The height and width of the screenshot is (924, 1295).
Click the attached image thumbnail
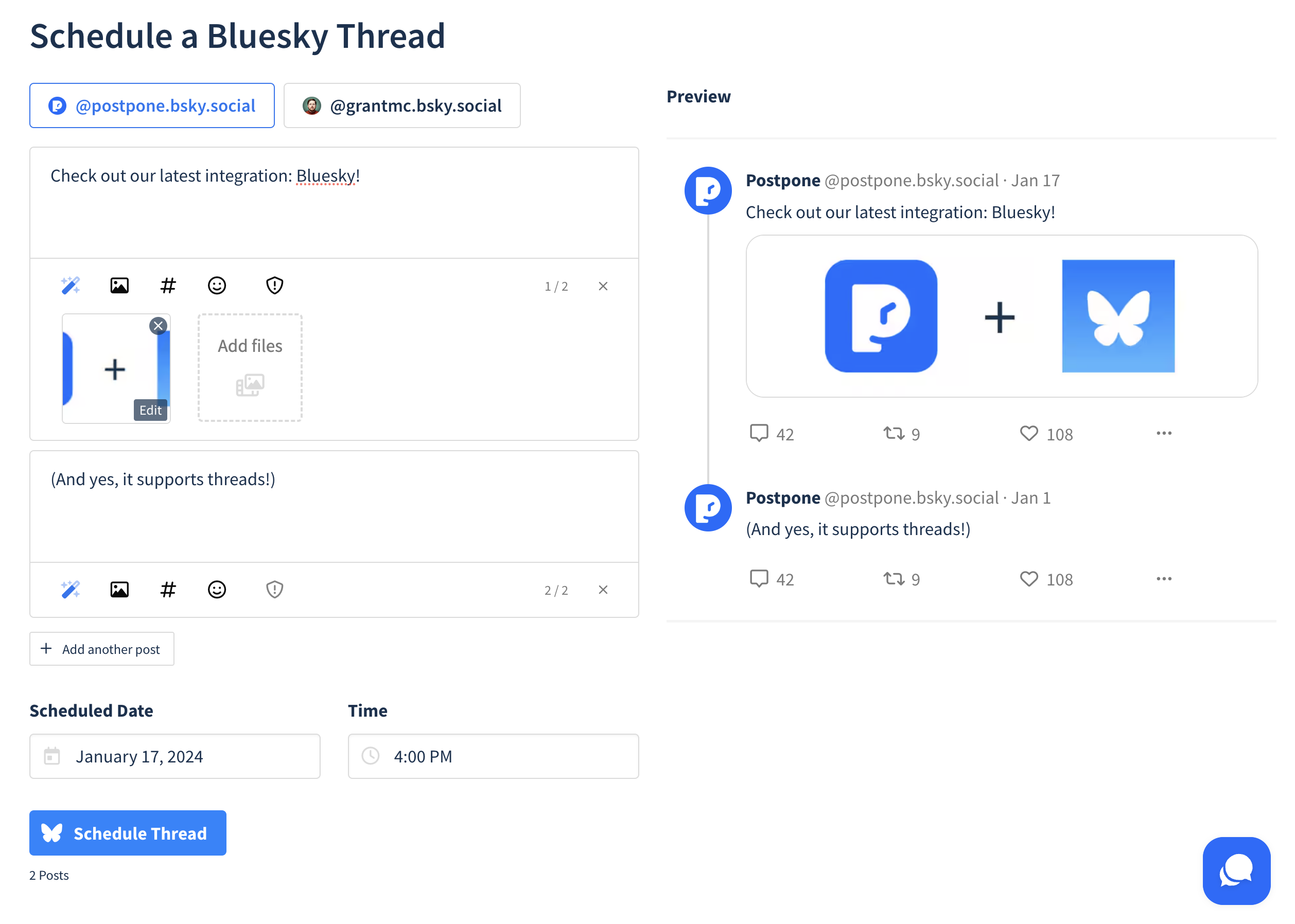tap(116, 369)
